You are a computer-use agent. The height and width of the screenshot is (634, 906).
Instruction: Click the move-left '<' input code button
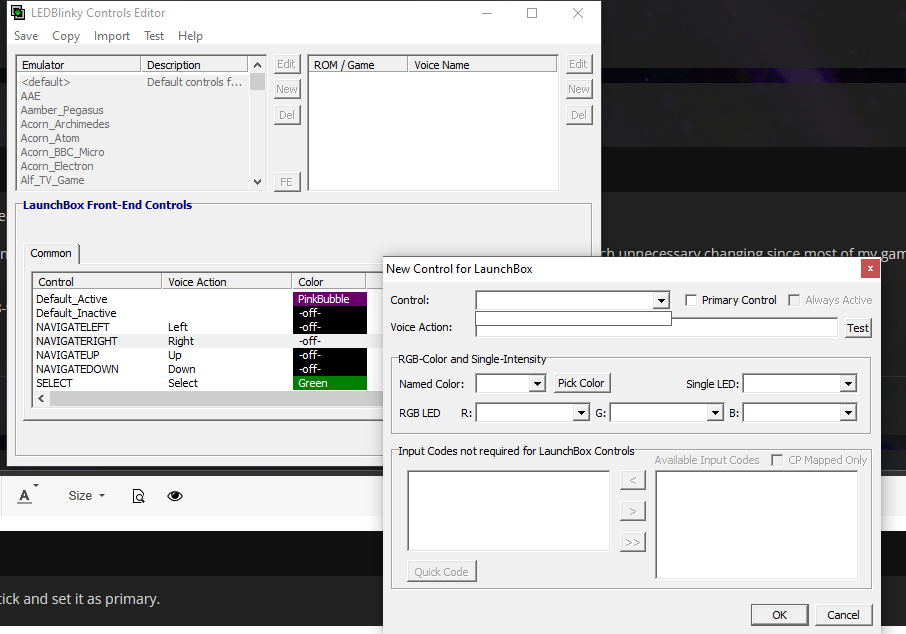click(x=633, y=480)
